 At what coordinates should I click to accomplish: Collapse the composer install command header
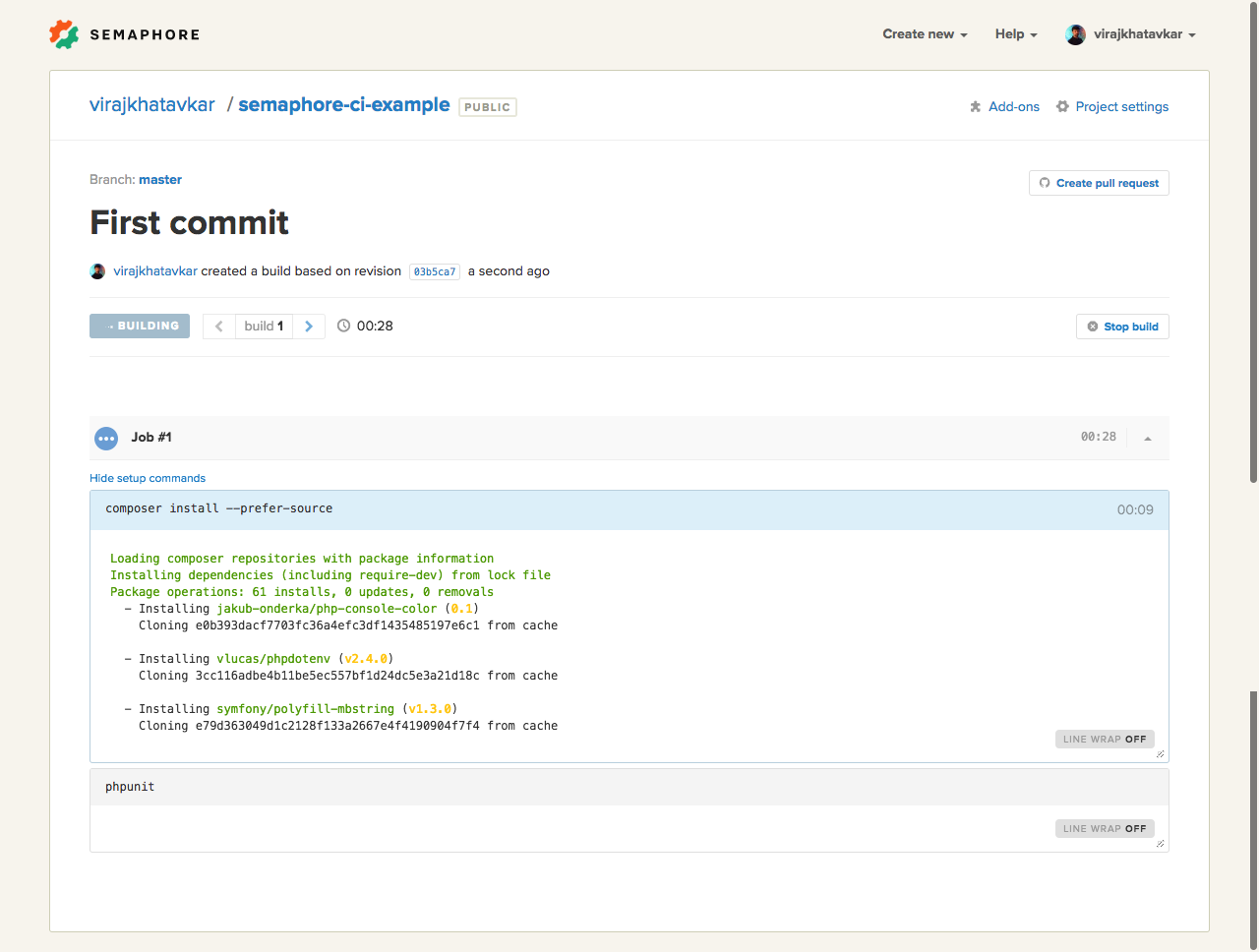coord(629,510)
